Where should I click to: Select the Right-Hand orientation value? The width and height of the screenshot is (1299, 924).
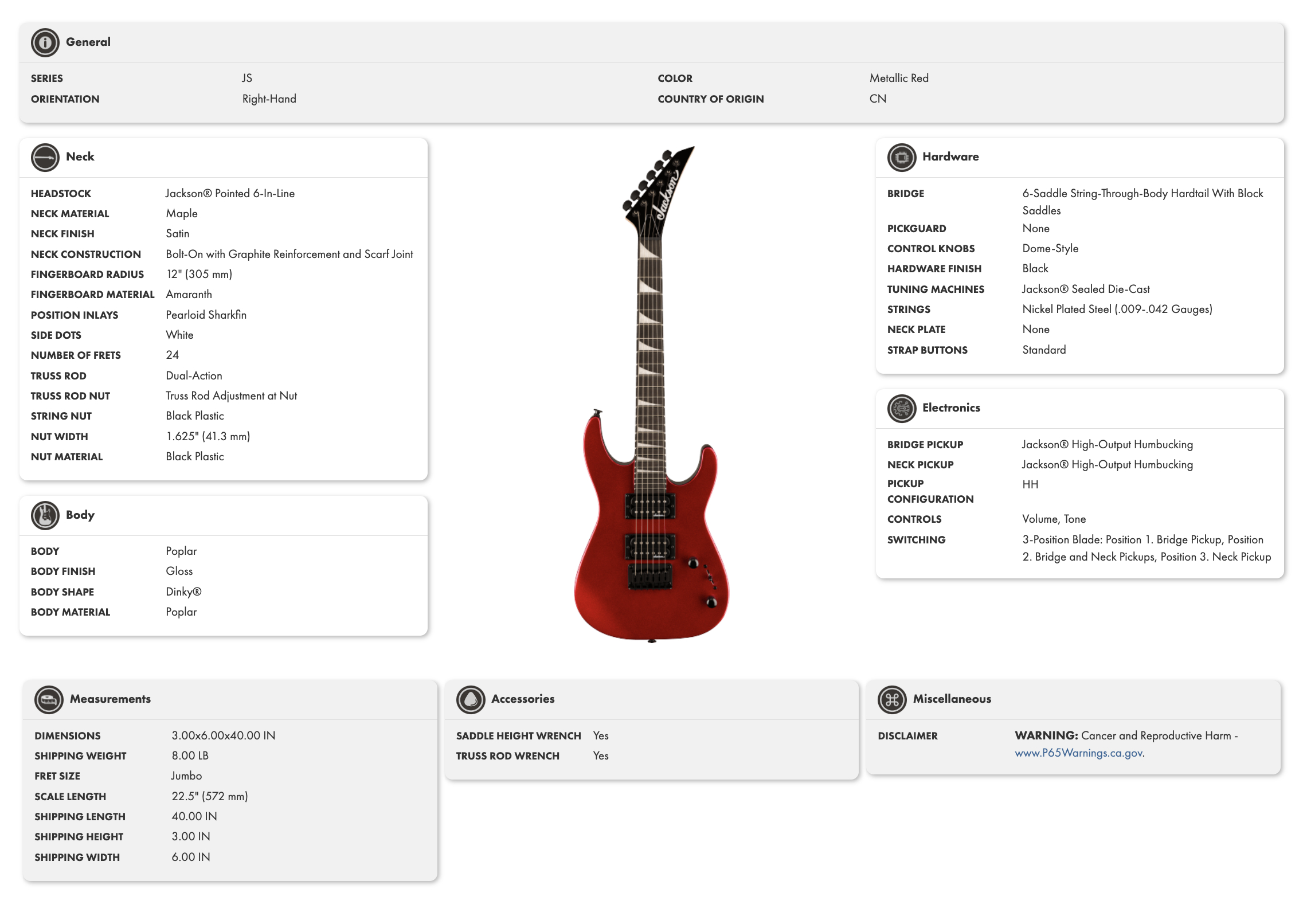[x=269, y=99]
